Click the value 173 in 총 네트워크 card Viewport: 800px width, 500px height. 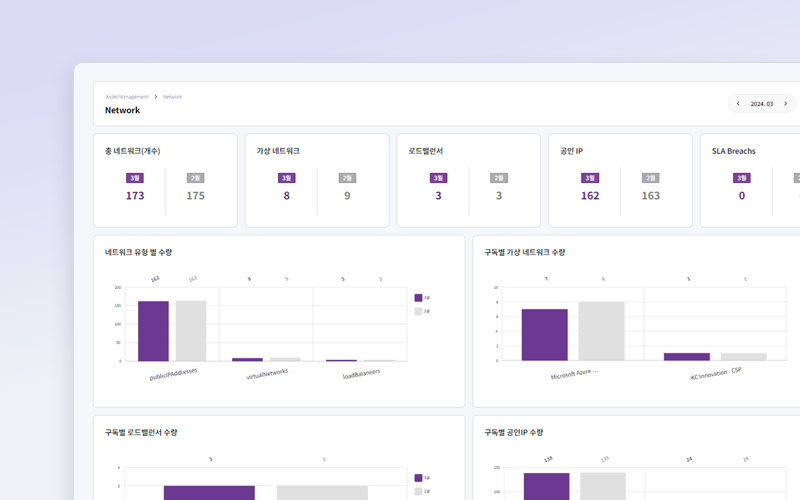[135, 195]
